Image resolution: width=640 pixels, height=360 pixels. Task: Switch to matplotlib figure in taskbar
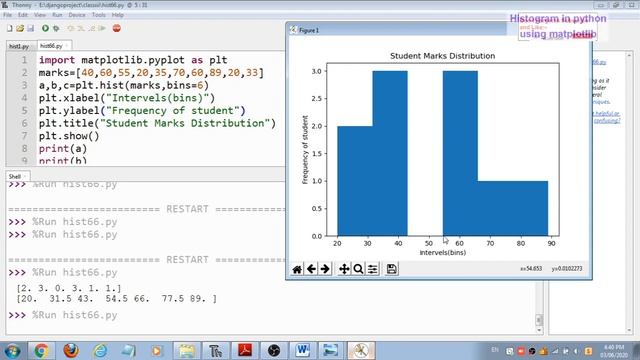tap(361, 351)
